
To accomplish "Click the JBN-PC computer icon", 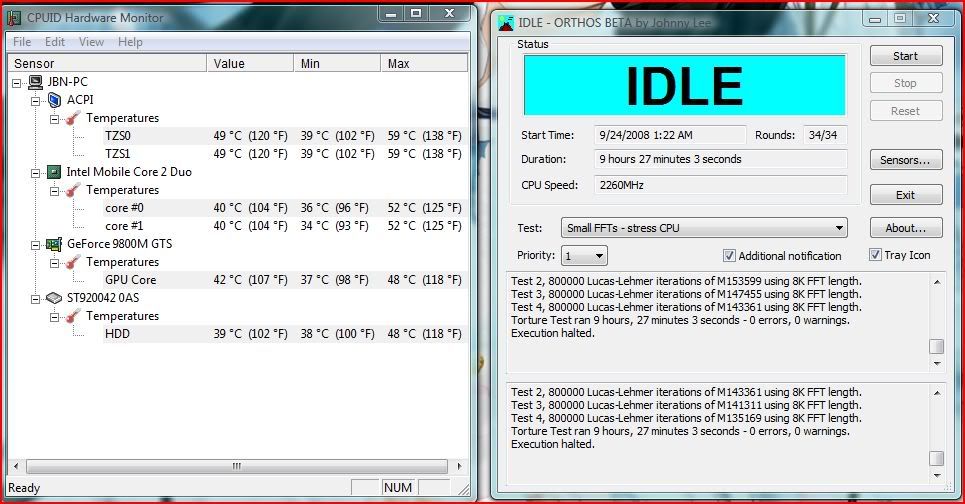I will (x=36, y=82).
